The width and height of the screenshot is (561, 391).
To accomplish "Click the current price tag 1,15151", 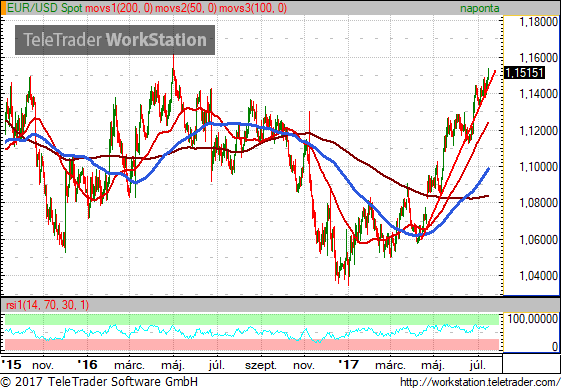I will point(524,73).
